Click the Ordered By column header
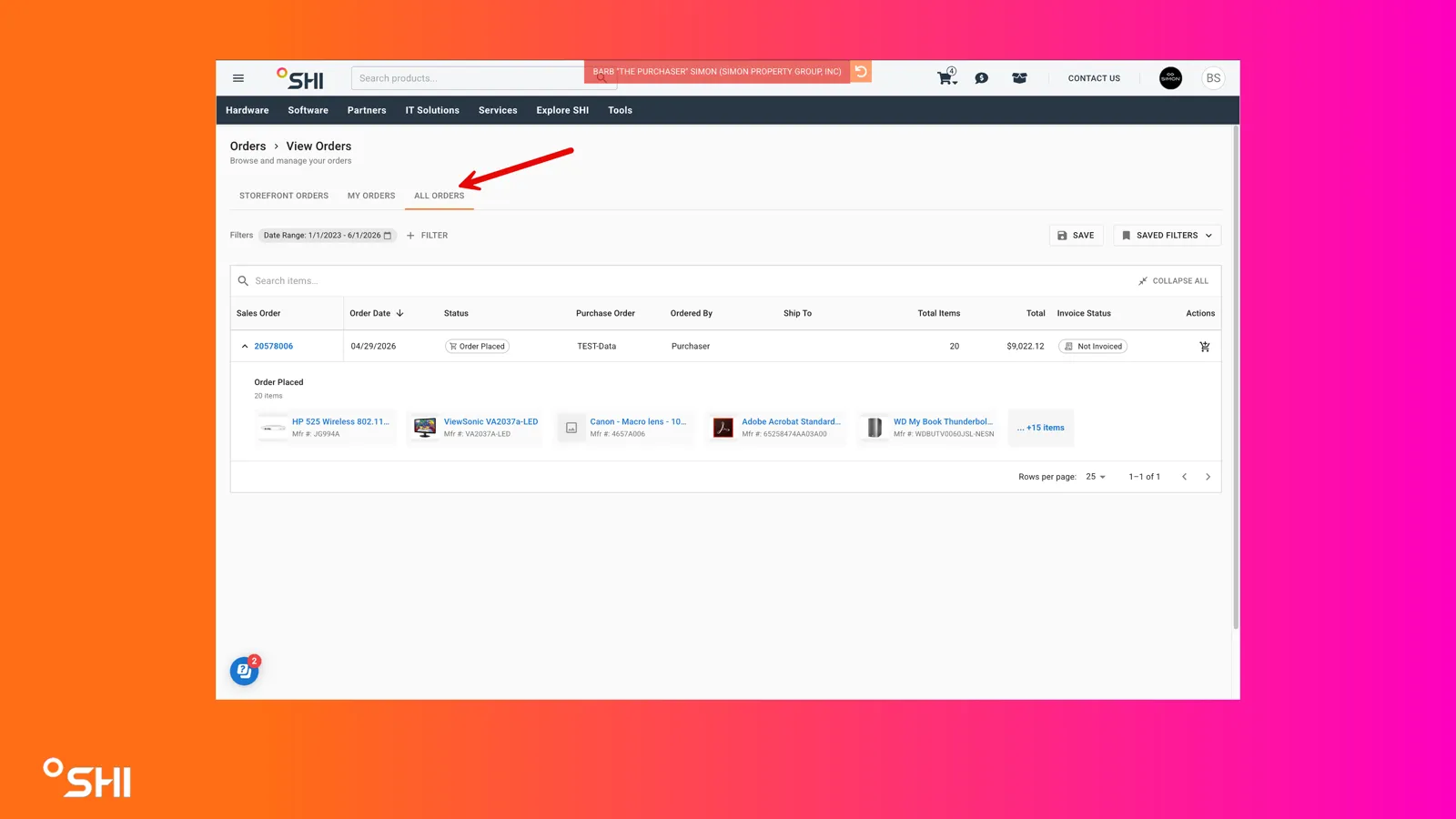This screenshot has height=819, width=1456. (692, 313)
